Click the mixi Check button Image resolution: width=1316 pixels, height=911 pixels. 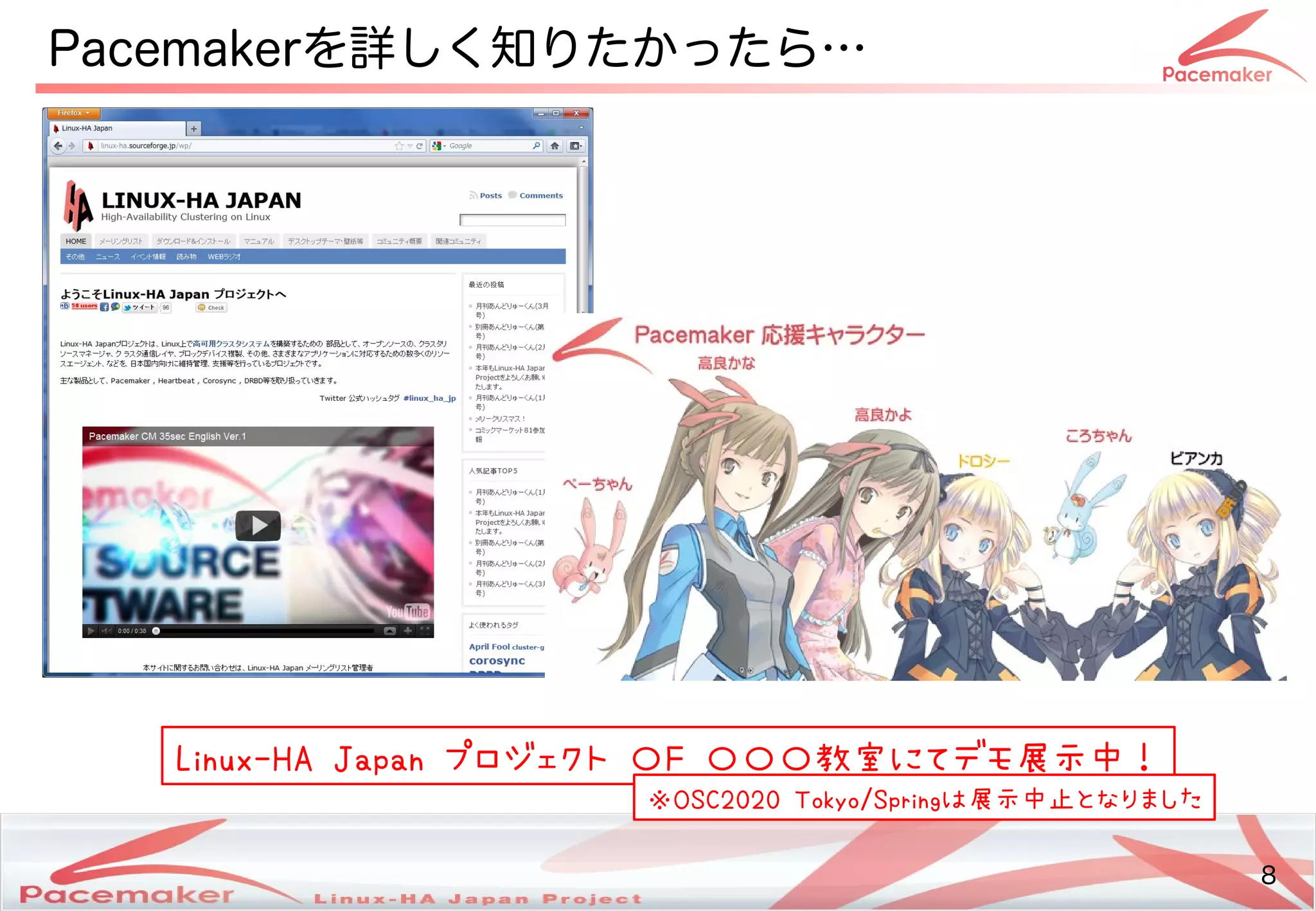[211, 308]
